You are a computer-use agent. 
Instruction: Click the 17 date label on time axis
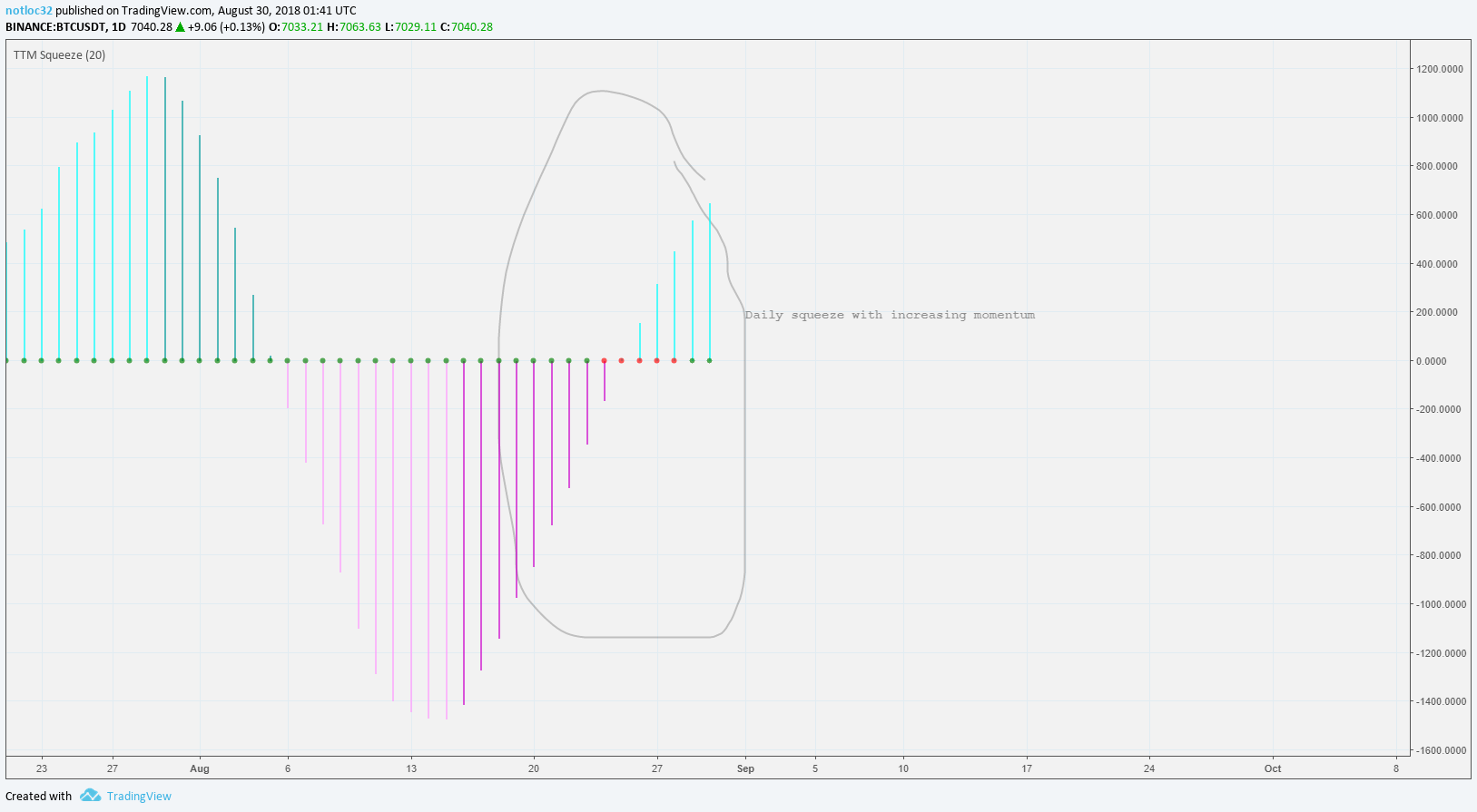pyautogui.click(x=1027, y=768)
